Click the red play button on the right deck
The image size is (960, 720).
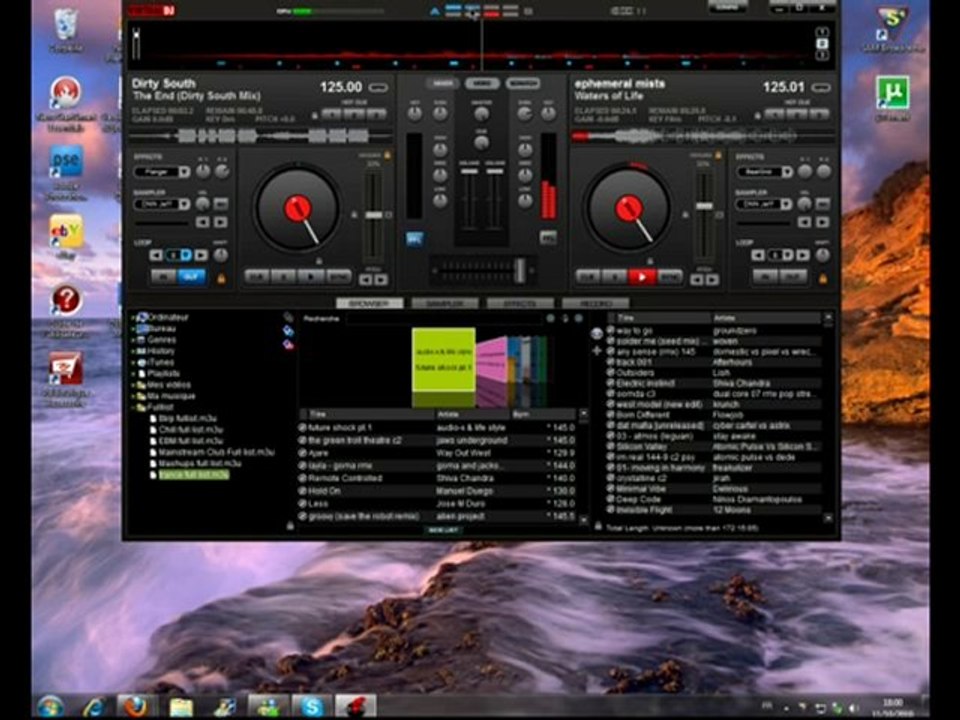[642, 277]
